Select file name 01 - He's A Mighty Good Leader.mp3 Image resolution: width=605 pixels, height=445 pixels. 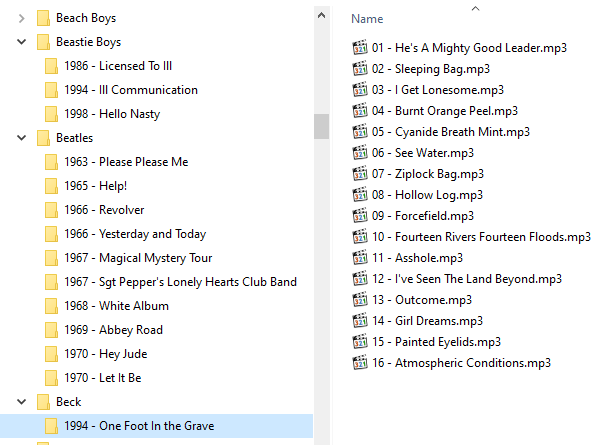click(469, 48)
